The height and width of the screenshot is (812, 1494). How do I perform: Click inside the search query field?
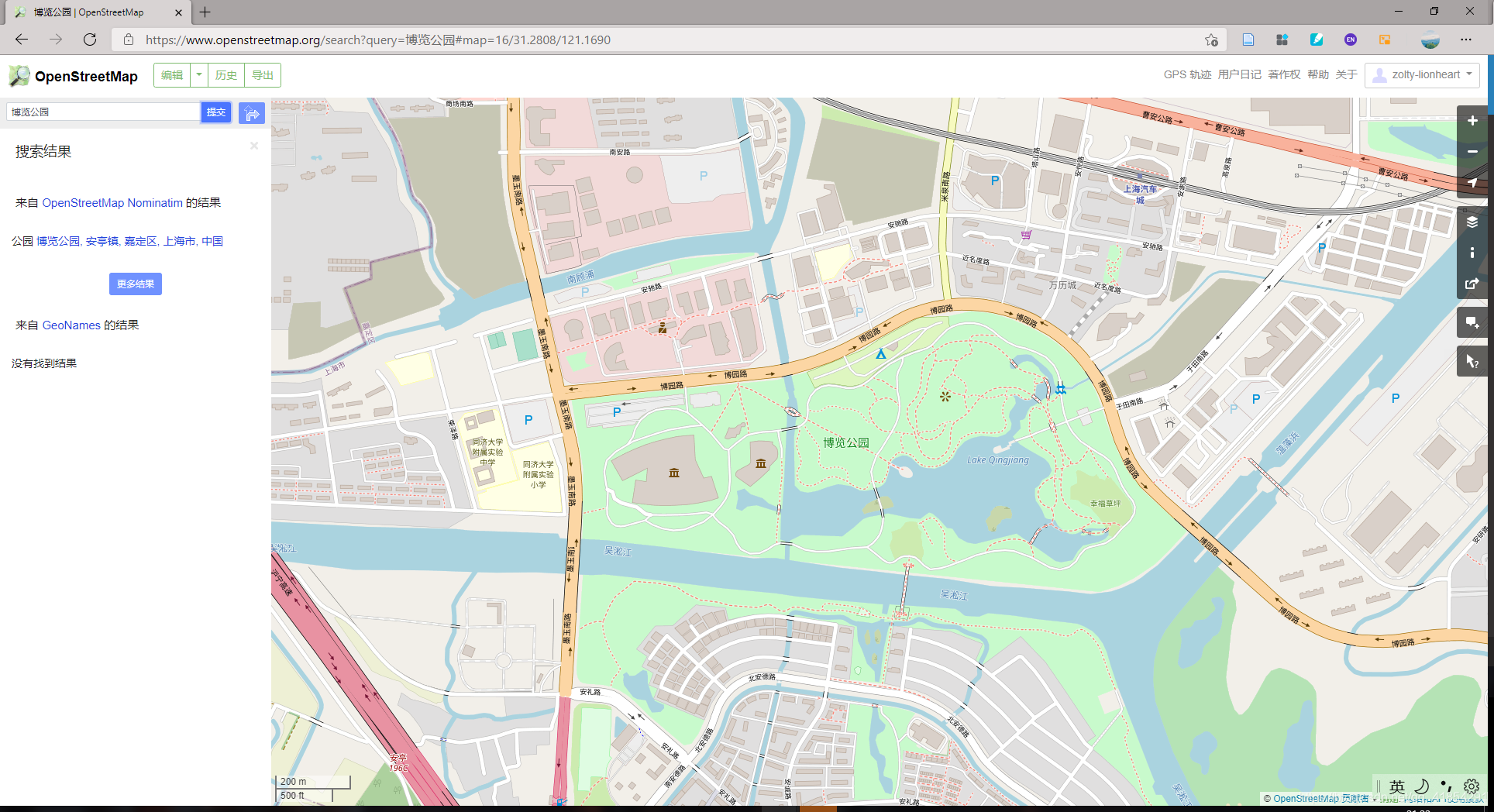(101, 112)
